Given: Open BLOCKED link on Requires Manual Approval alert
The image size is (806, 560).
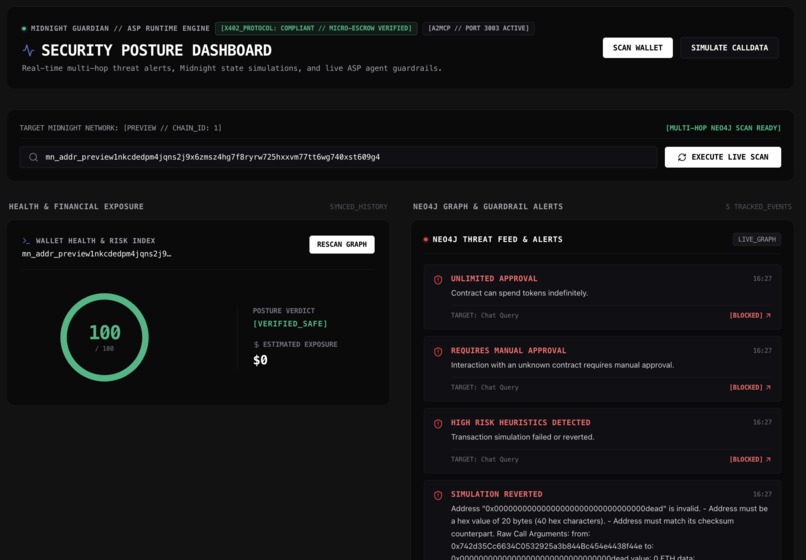Looking at the screenshot, I should (750, 387).
